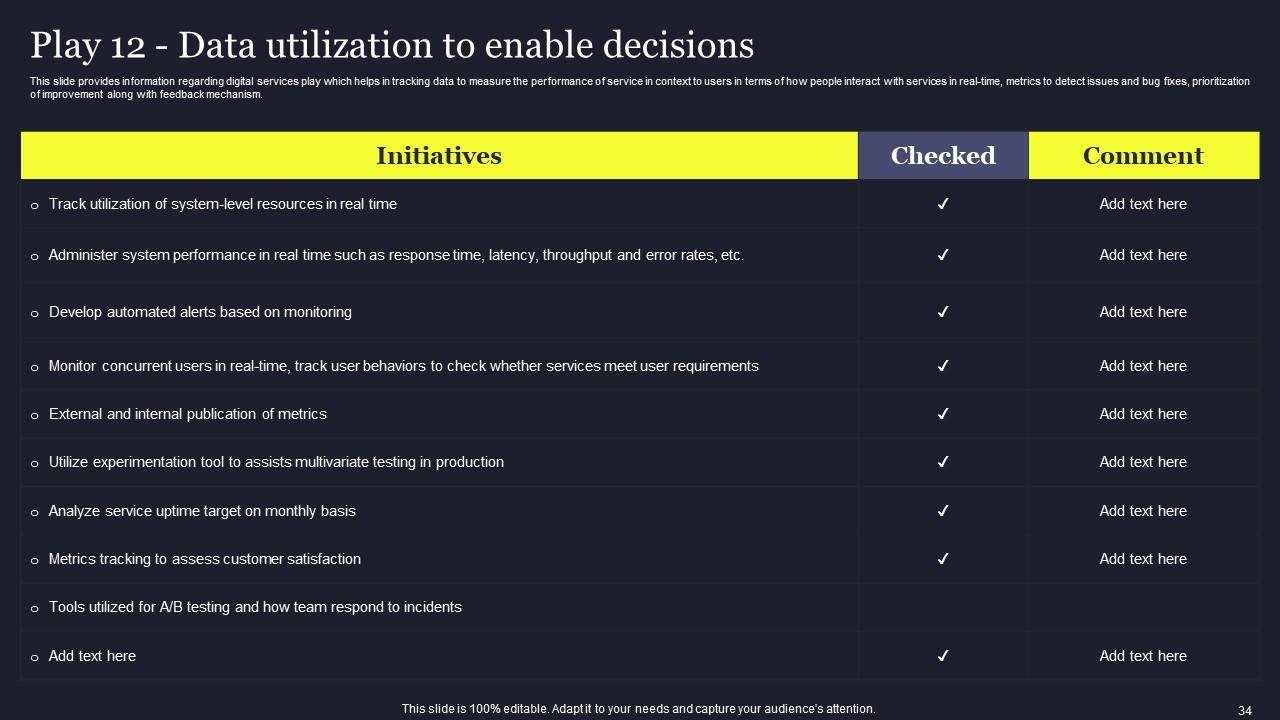The width and height of the screenshot is (1280, 720).
Task: Click checkmark for Metrics tracking row
Action: (x=942, y=559)
